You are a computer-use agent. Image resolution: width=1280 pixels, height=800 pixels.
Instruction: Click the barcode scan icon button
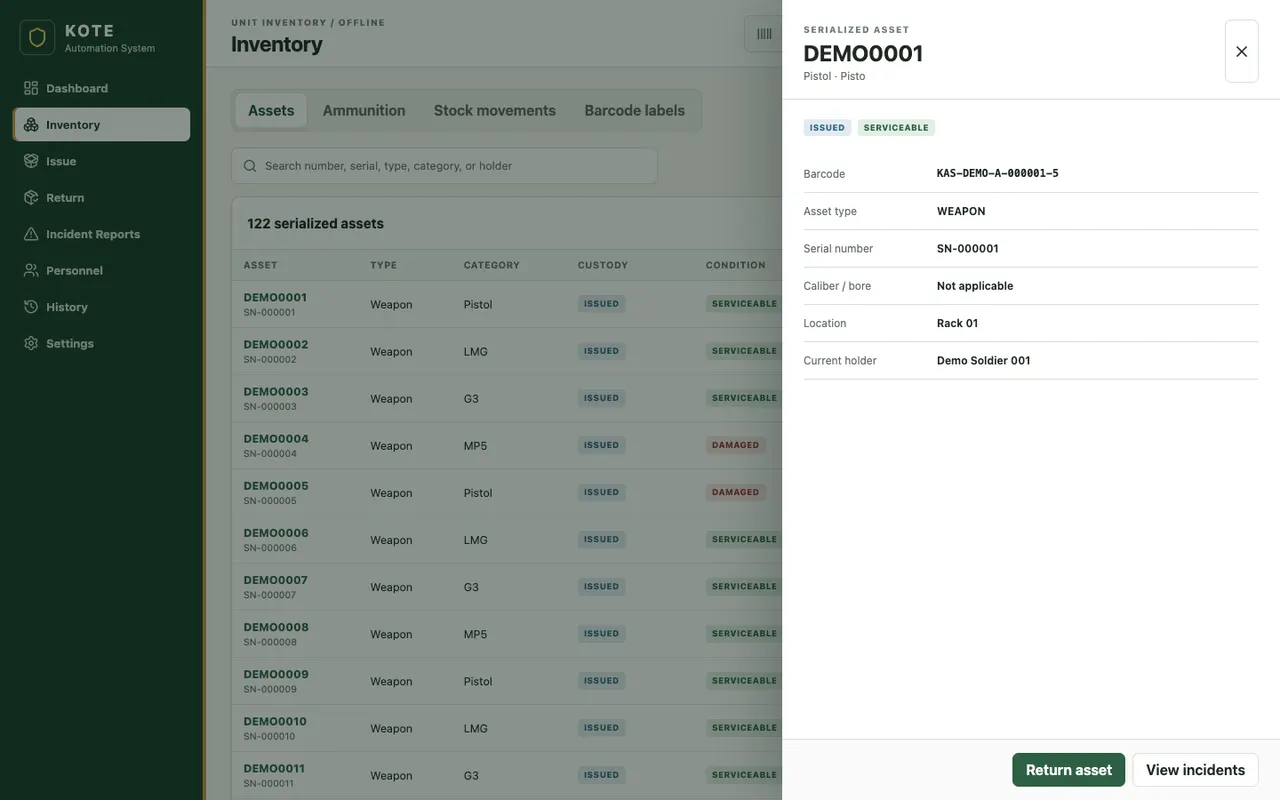[x=764, y=34]
